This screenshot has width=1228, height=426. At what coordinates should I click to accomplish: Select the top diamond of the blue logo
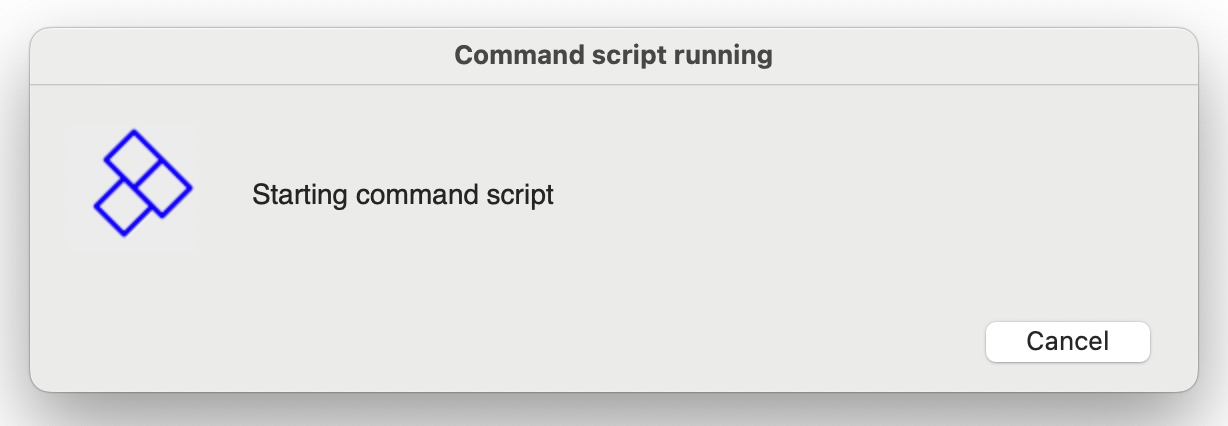pyautogui.click(x=133, y=156)
